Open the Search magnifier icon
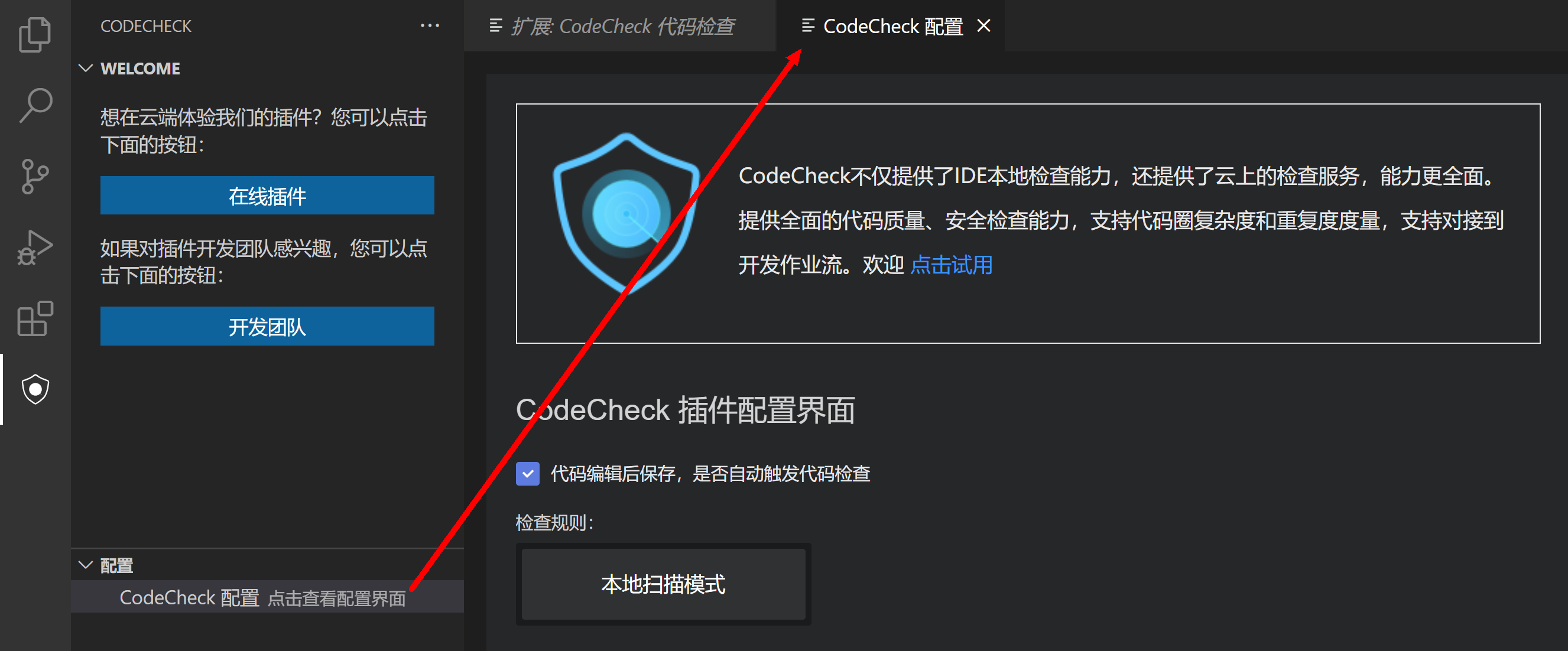This screenshot has height=651, width=1568. 35,105
